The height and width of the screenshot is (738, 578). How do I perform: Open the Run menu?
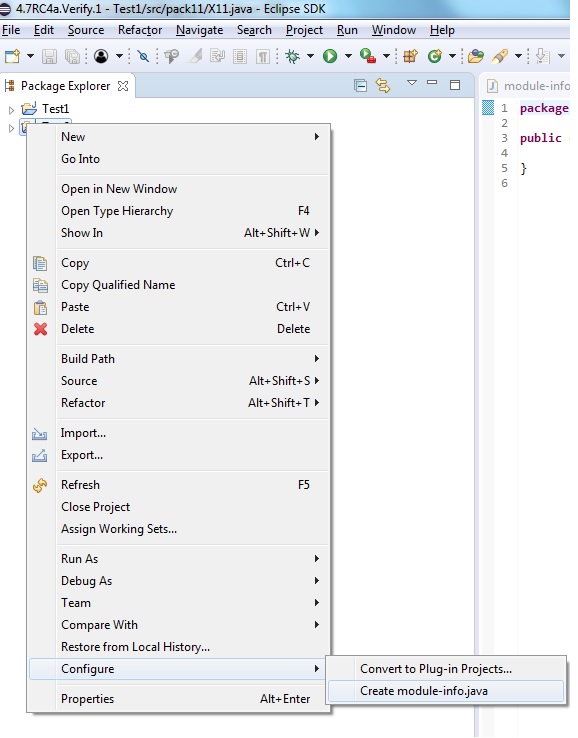click(347, 30)
